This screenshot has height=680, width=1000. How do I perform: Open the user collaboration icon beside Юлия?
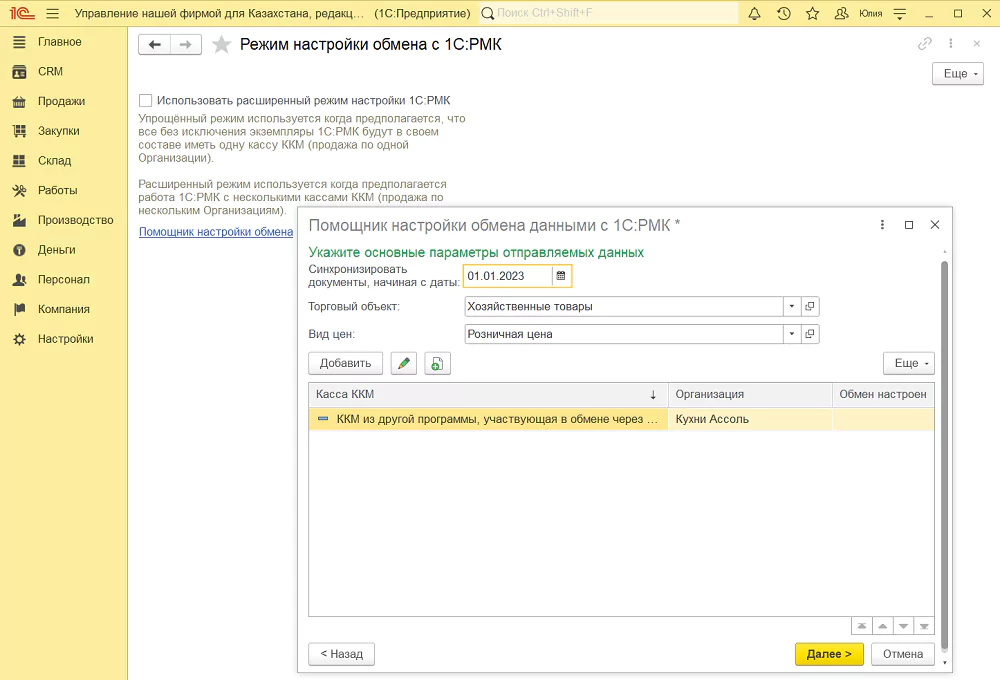coord(841,13)
